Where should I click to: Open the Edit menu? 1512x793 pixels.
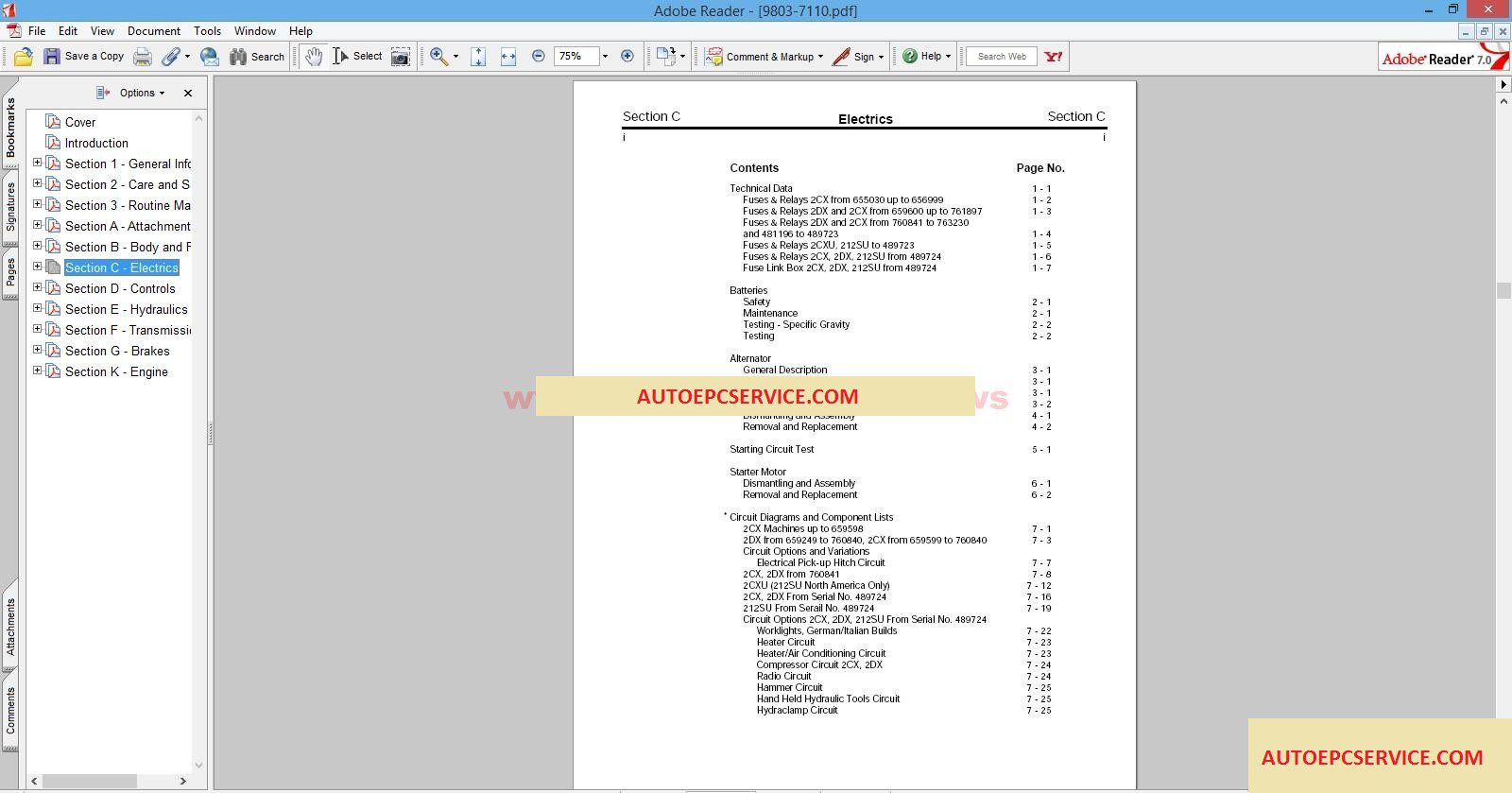(x=68, y=31)
